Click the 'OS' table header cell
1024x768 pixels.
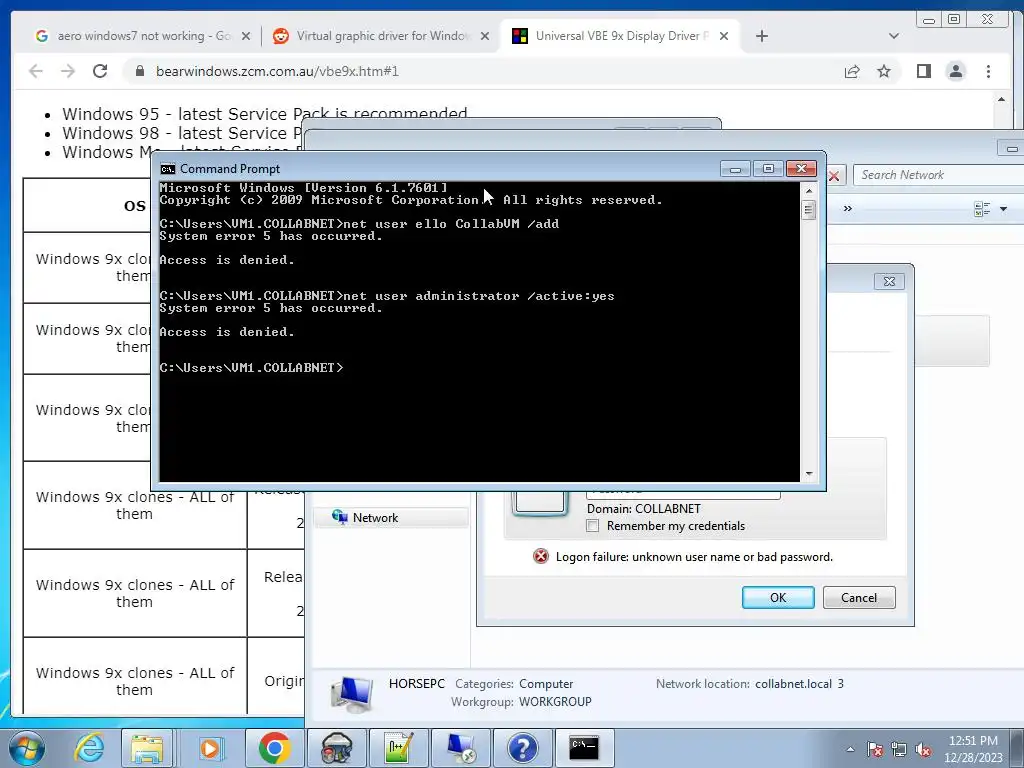click(135, 206)
